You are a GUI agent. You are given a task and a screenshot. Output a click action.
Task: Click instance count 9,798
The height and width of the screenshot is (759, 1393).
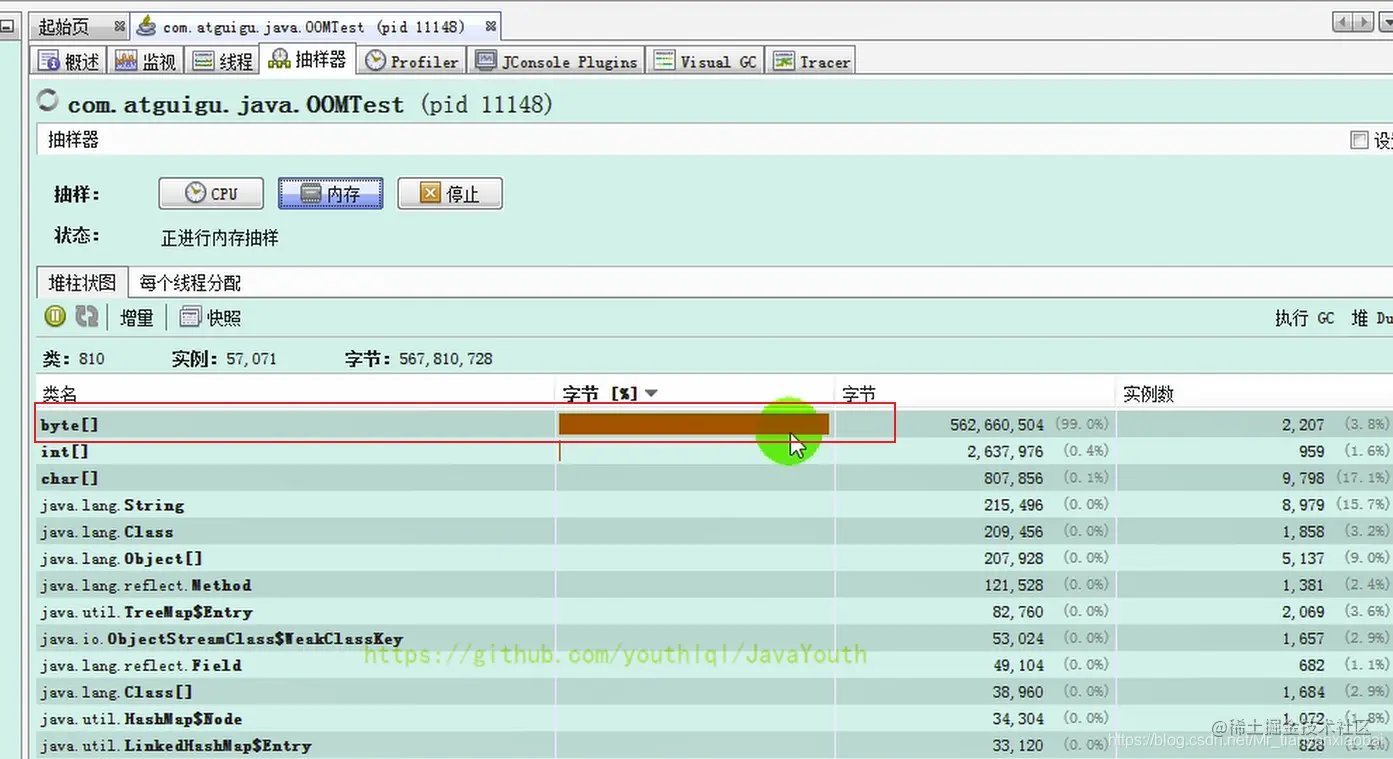pyautogui.click(x=1303, y=479)
